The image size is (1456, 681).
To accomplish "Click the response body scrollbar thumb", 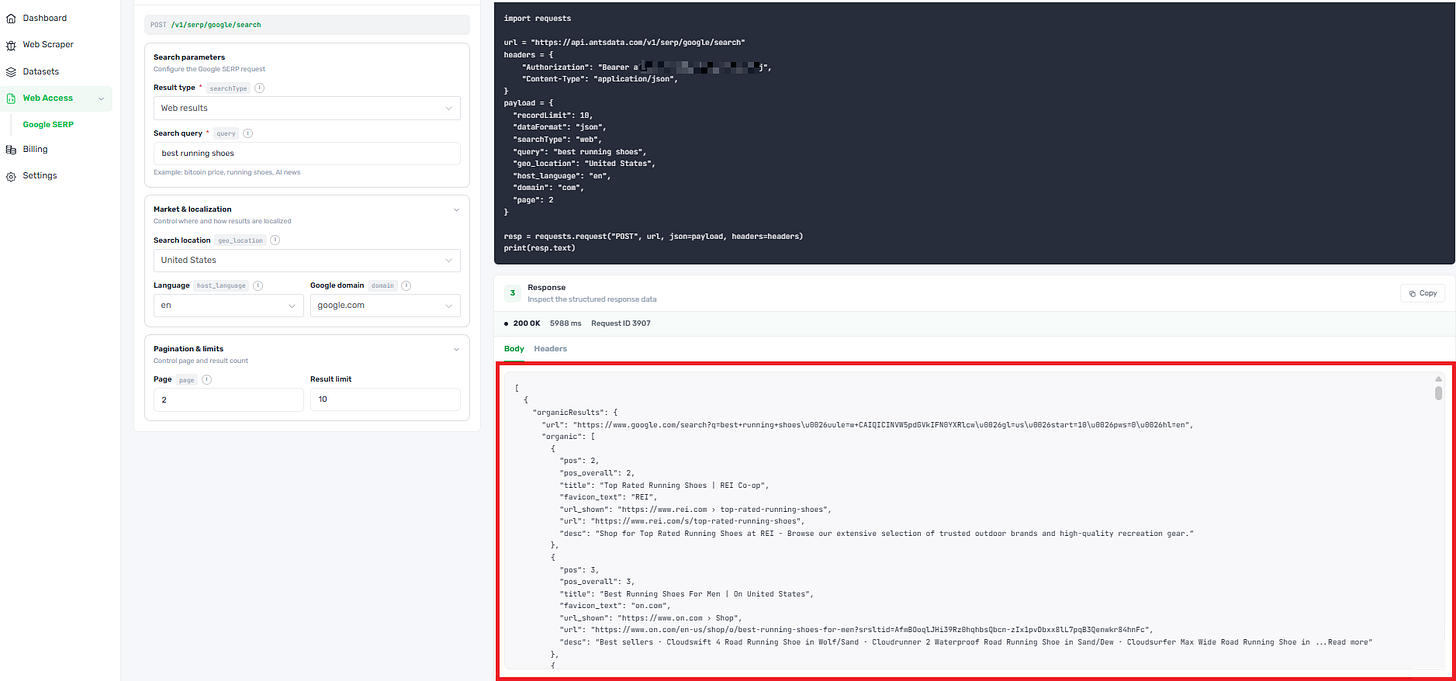I will (x=1439, y=393).
